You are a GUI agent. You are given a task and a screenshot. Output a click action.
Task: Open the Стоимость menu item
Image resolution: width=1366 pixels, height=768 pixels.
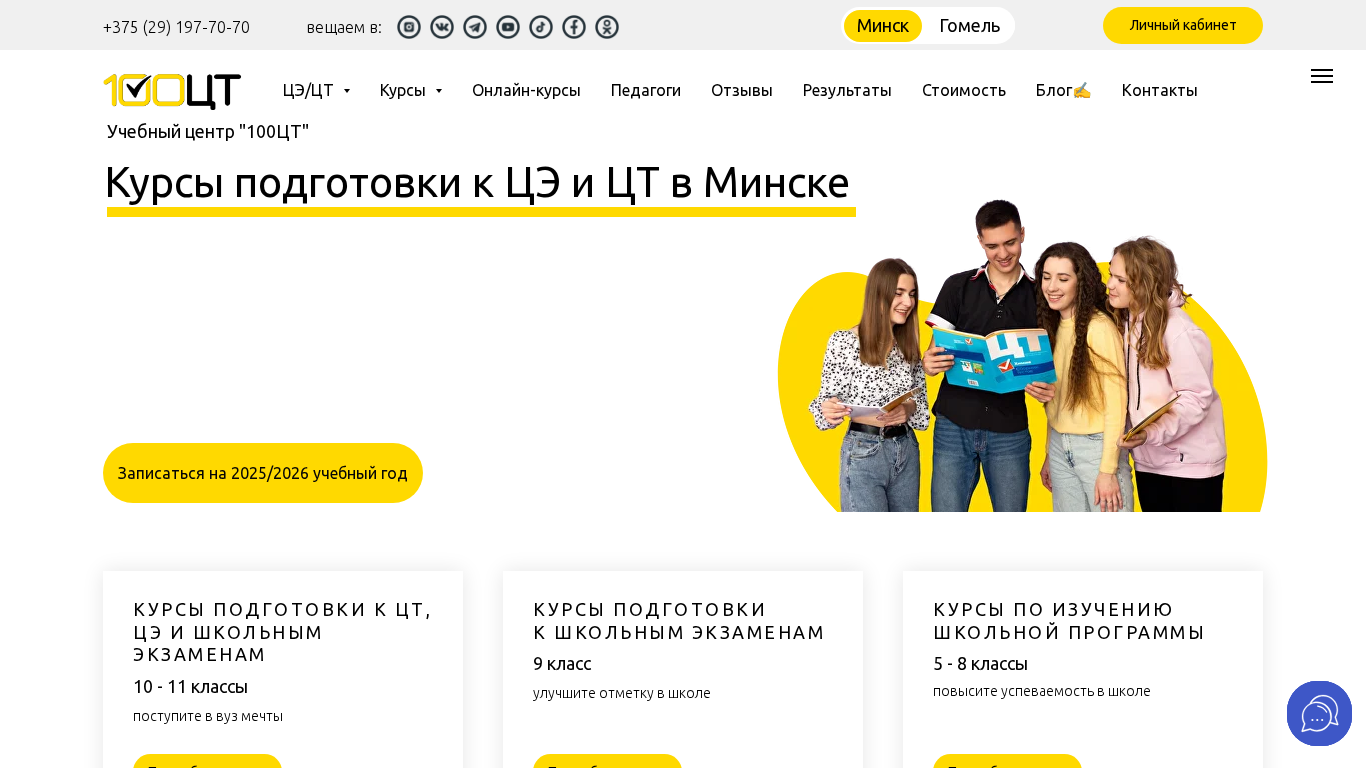click(964, 90)
